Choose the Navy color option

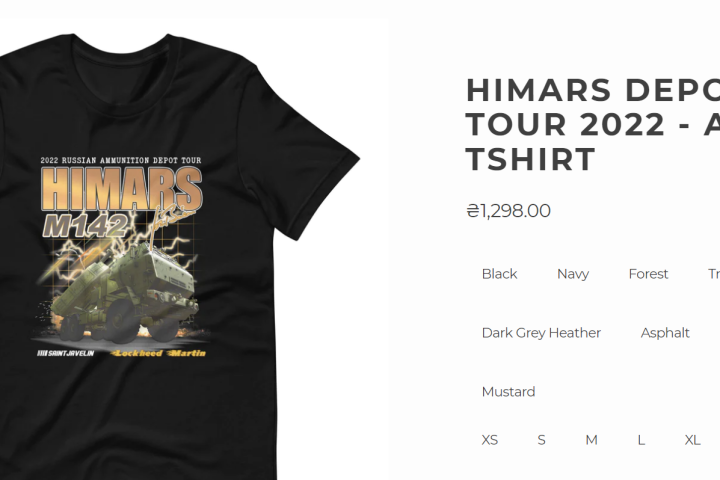pyautogui.click(x=573, y=274)
